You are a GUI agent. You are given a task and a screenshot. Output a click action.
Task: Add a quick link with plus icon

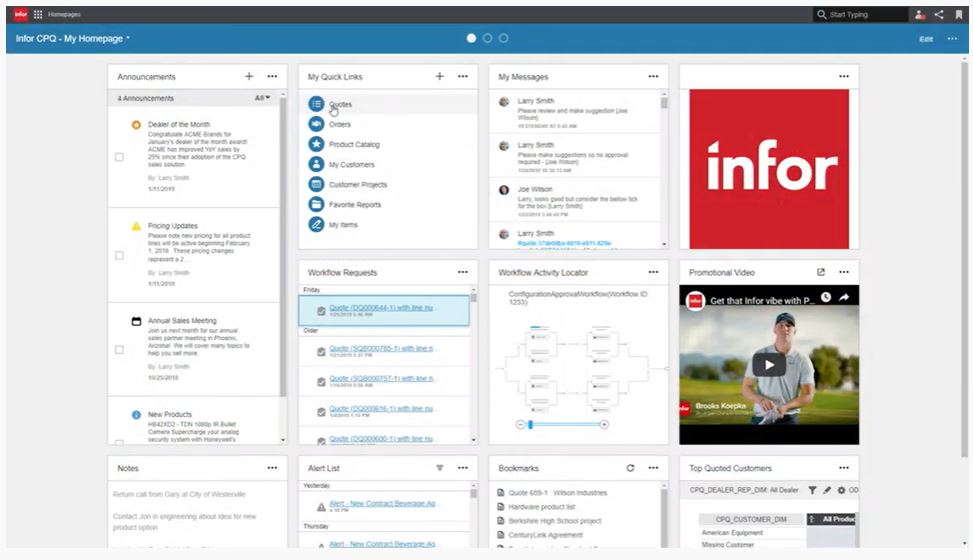[439, 76]
